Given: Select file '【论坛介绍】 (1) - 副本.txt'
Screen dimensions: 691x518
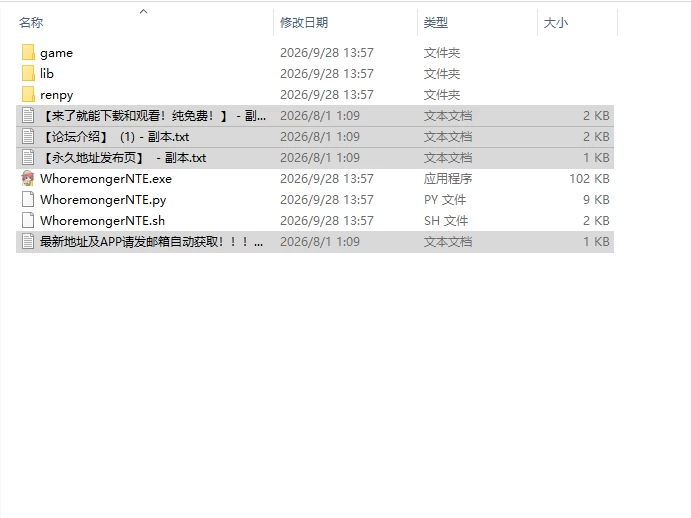Looking at the screenshot, I should point(115,137).
